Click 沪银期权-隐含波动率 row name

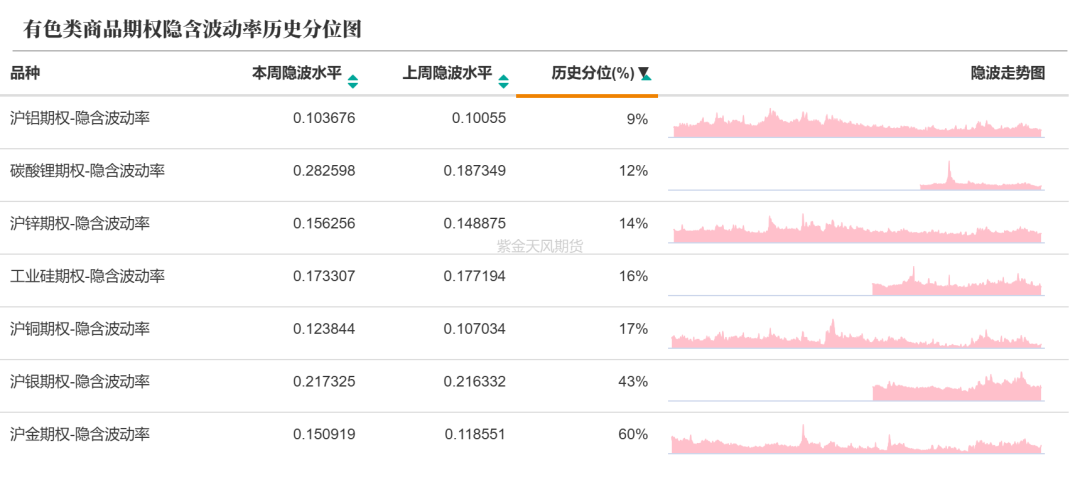(x=80, y=381)
